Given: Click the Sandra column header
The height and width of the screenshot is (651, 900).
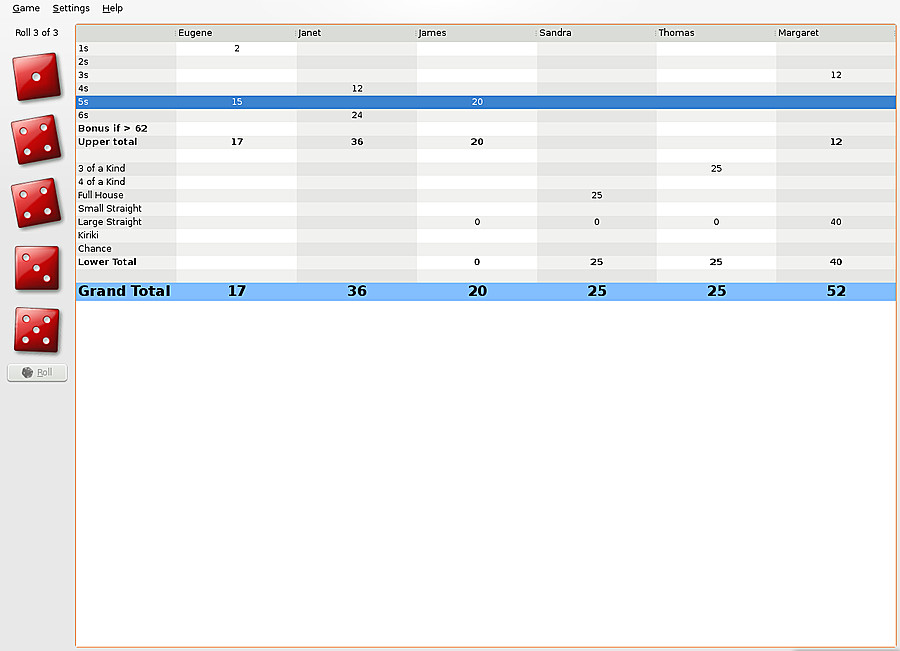Looking at the screenshot, I should click(596, 33).
